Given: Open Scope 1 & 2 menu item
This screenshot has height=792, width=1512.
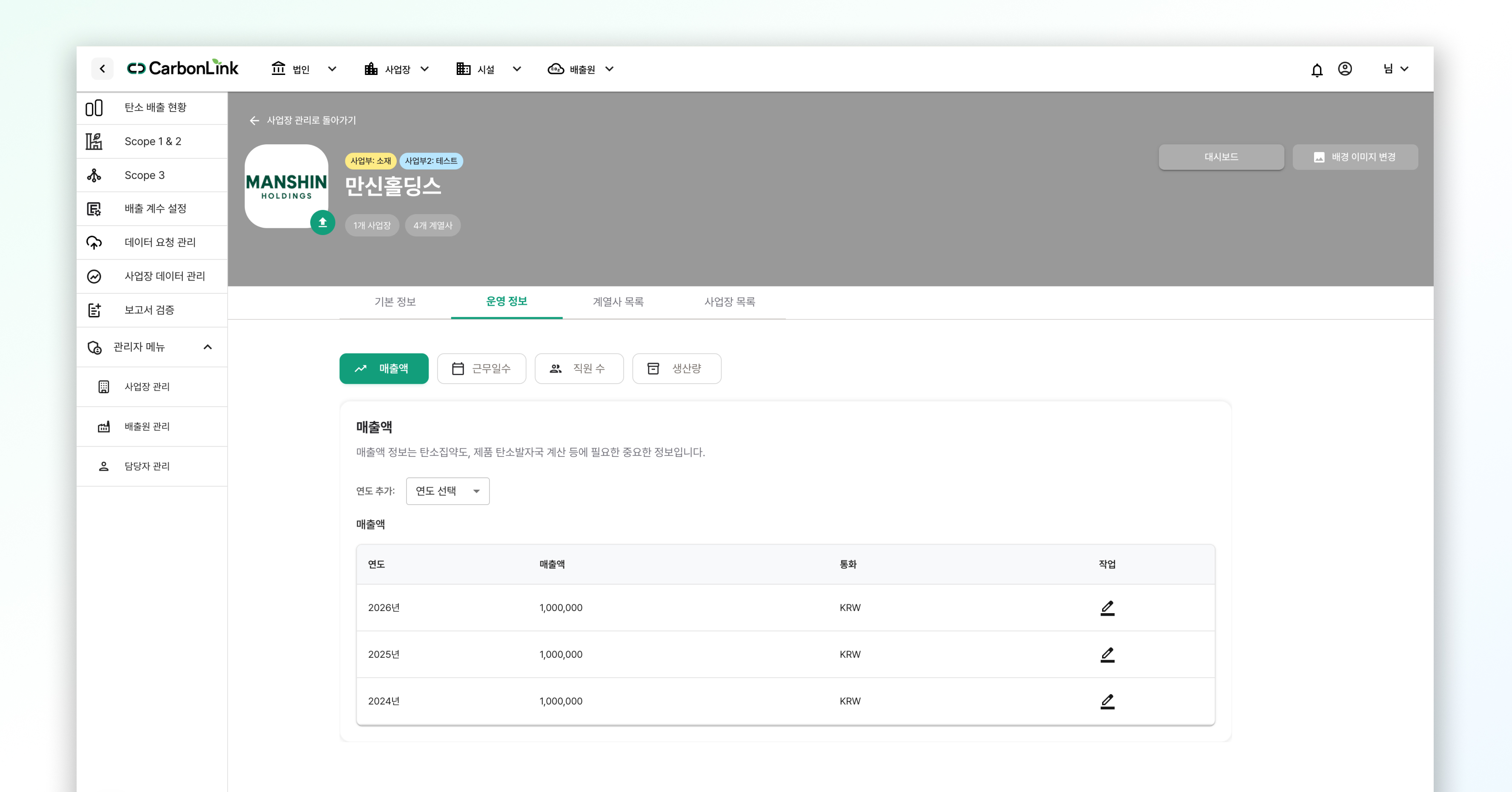Looking at the screenshot, I should 152,141.
